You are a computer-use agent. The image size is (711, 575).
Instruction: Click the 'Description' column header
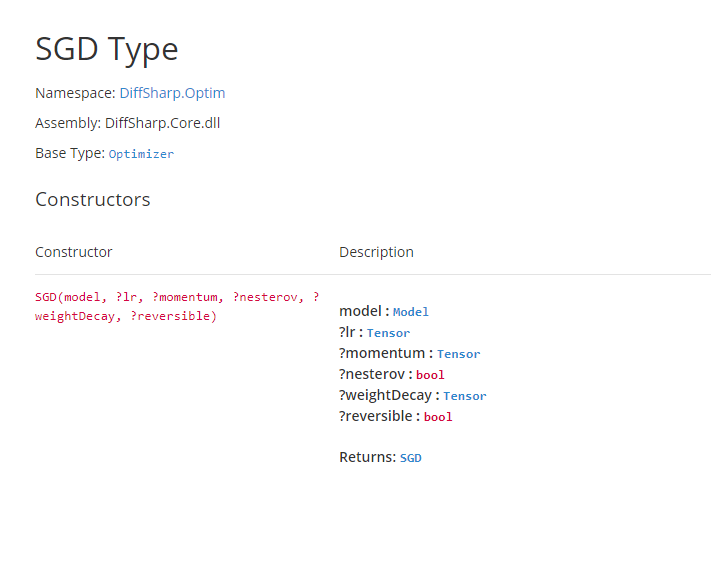point(376,252)
